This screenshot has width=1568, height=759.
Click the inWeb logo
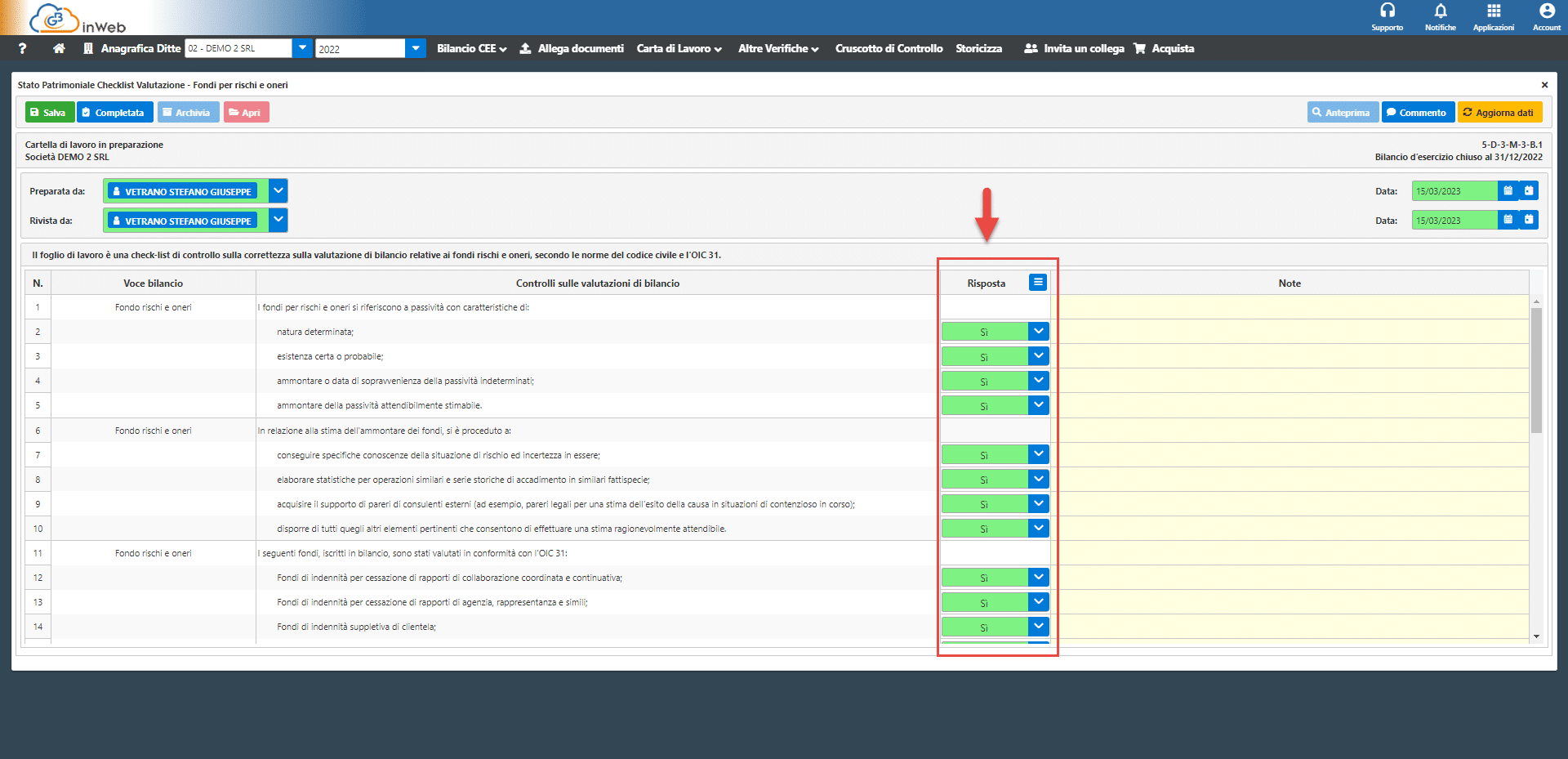(78, 18)
